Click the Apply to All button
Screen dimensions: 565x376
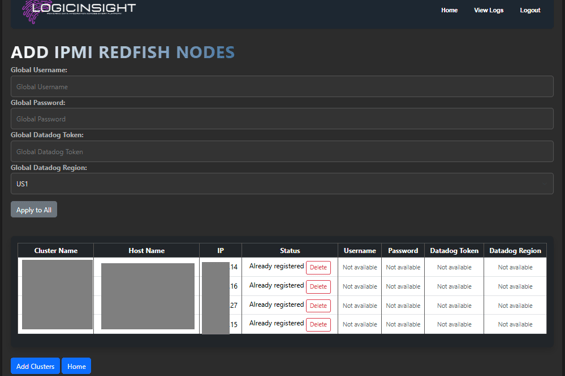tap(34, 209)
